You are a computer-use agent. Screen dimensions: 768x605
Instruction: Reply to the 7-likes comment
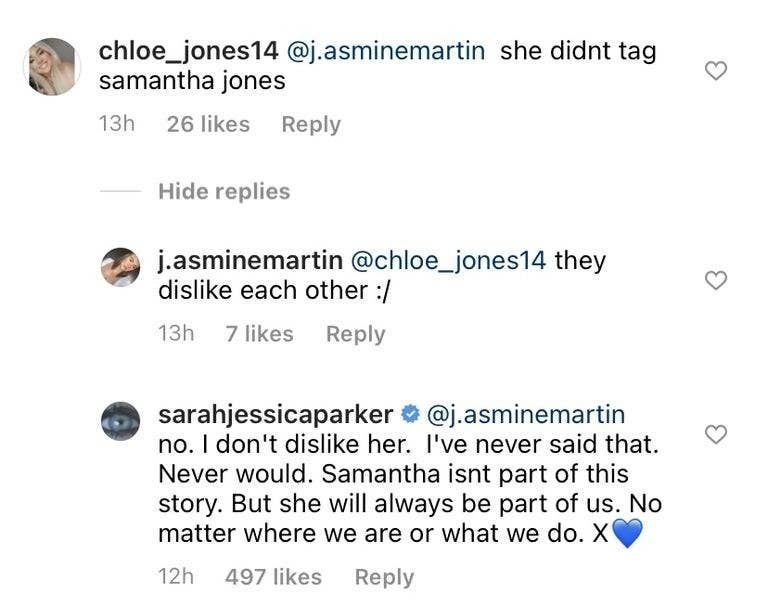pyautogui.click(x=355, y=334)
